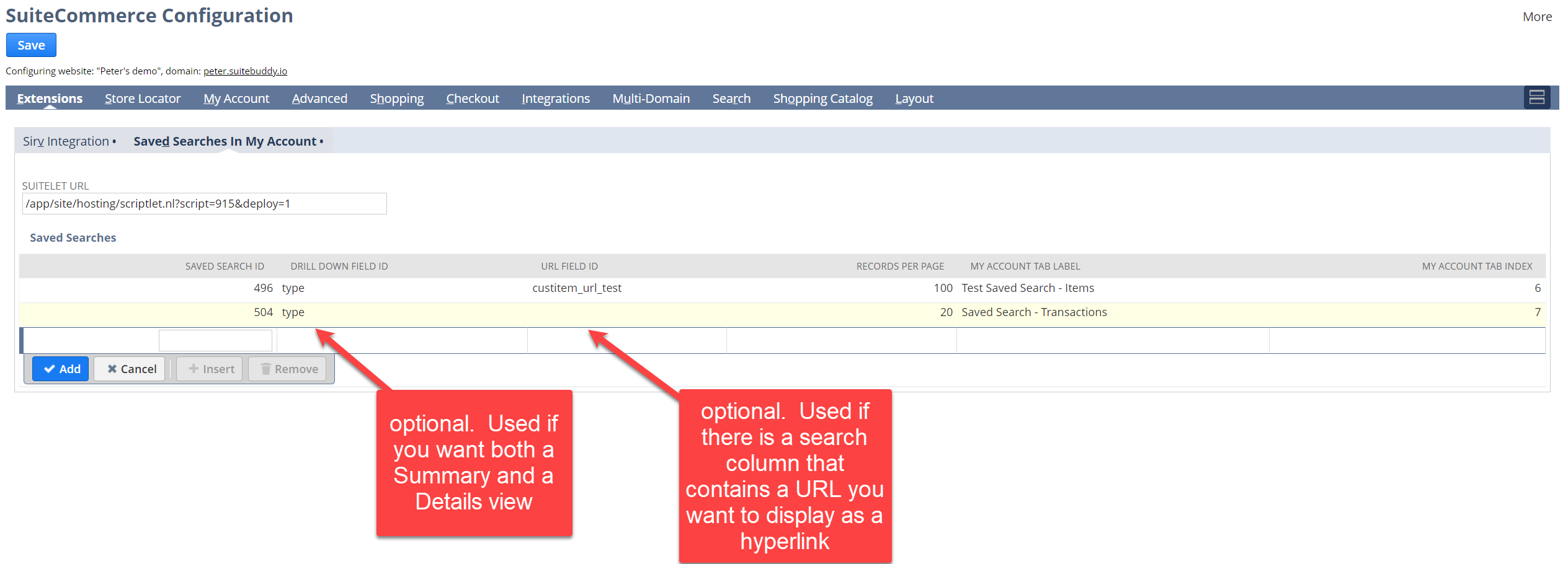
Task: Switch to the Extensions tab
Action: pos(50,99)
